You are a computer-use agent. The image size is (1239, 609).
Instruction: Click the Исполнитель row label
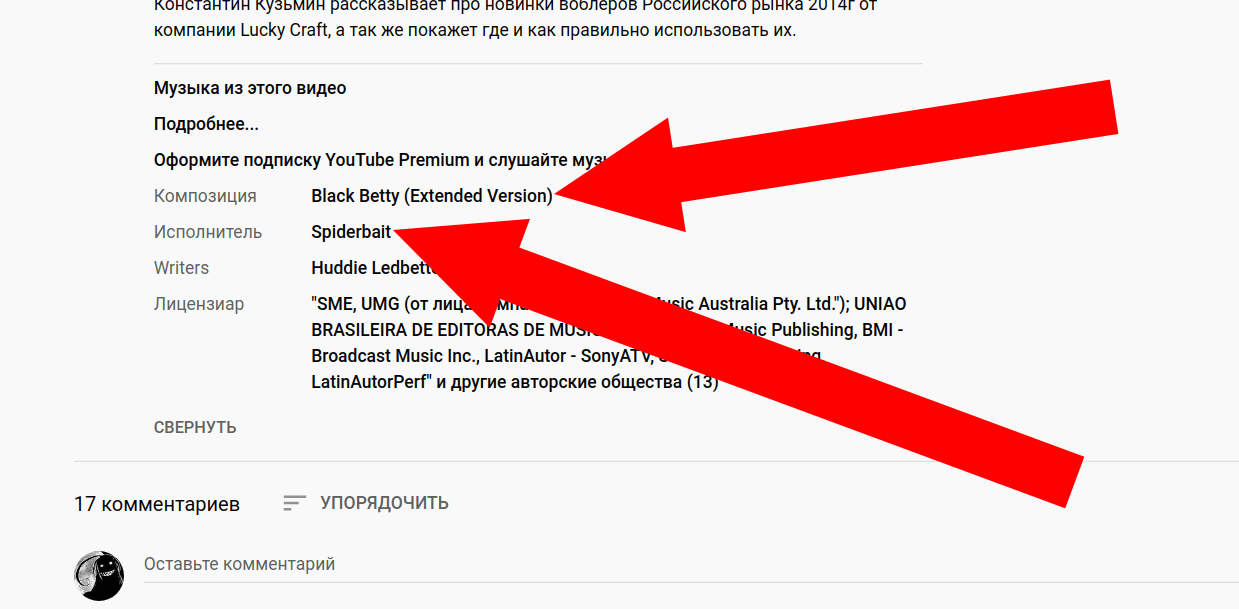208,232
